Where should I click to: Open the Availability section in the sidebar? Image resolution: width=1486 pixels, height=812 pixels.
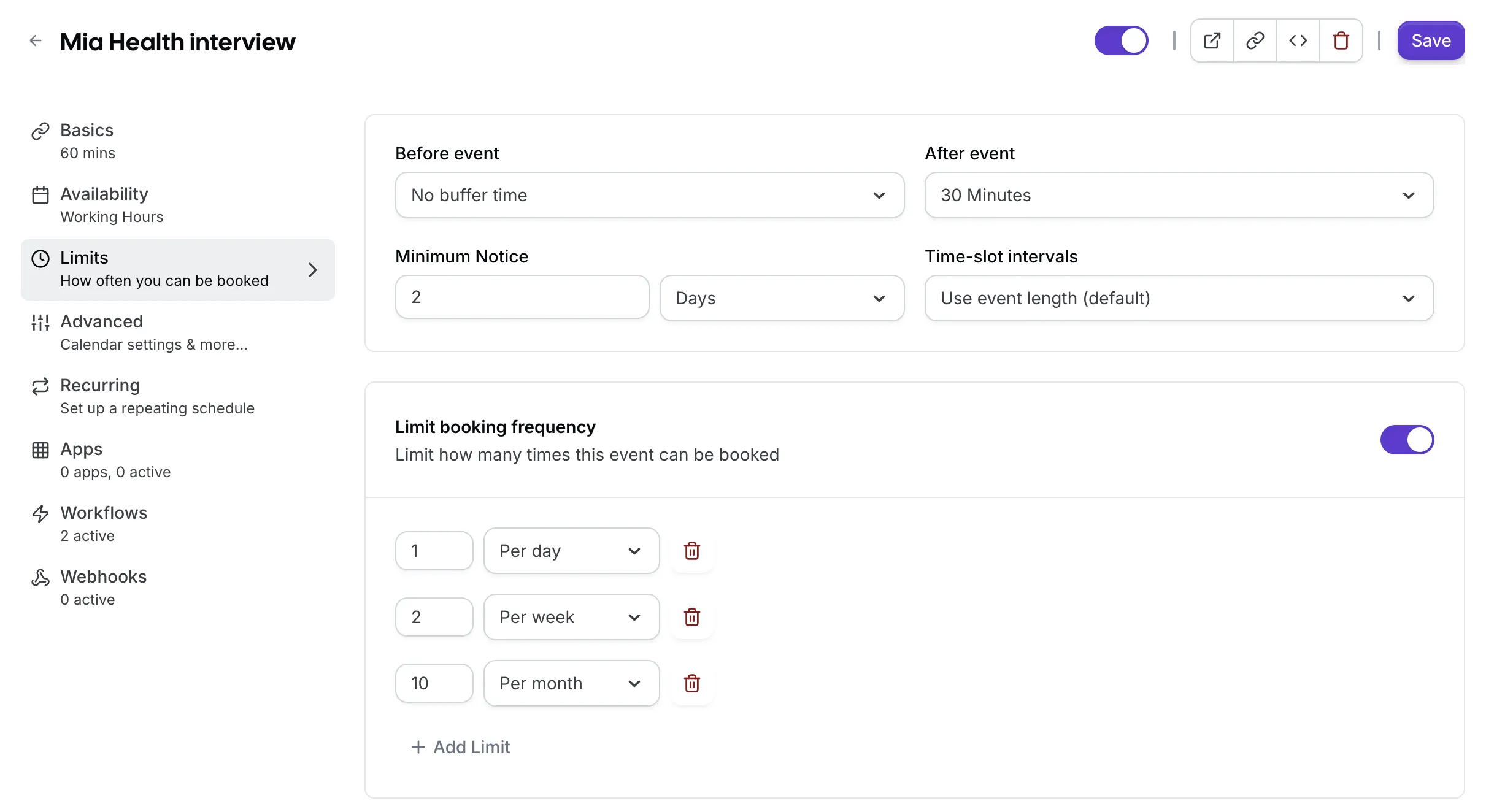click(104, 205)
